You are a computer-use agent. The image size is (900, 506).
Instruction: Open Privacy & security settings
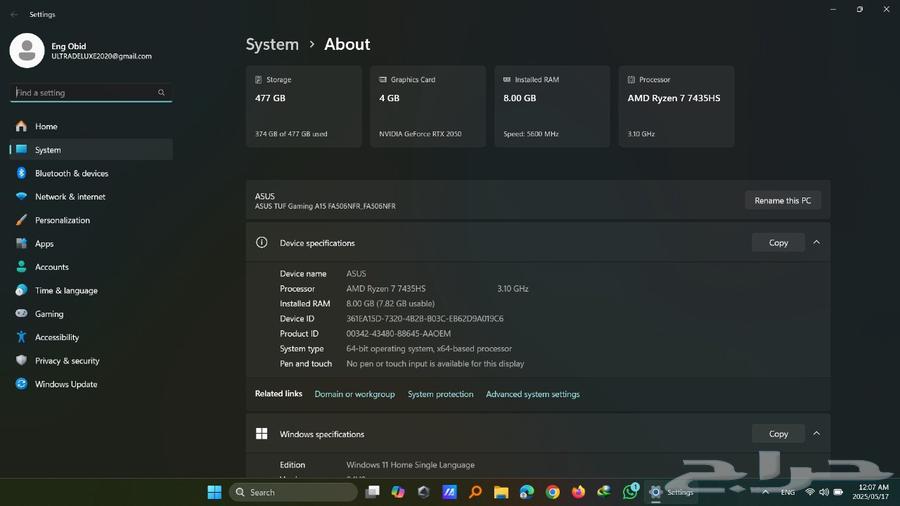click(x=91, y=361)
